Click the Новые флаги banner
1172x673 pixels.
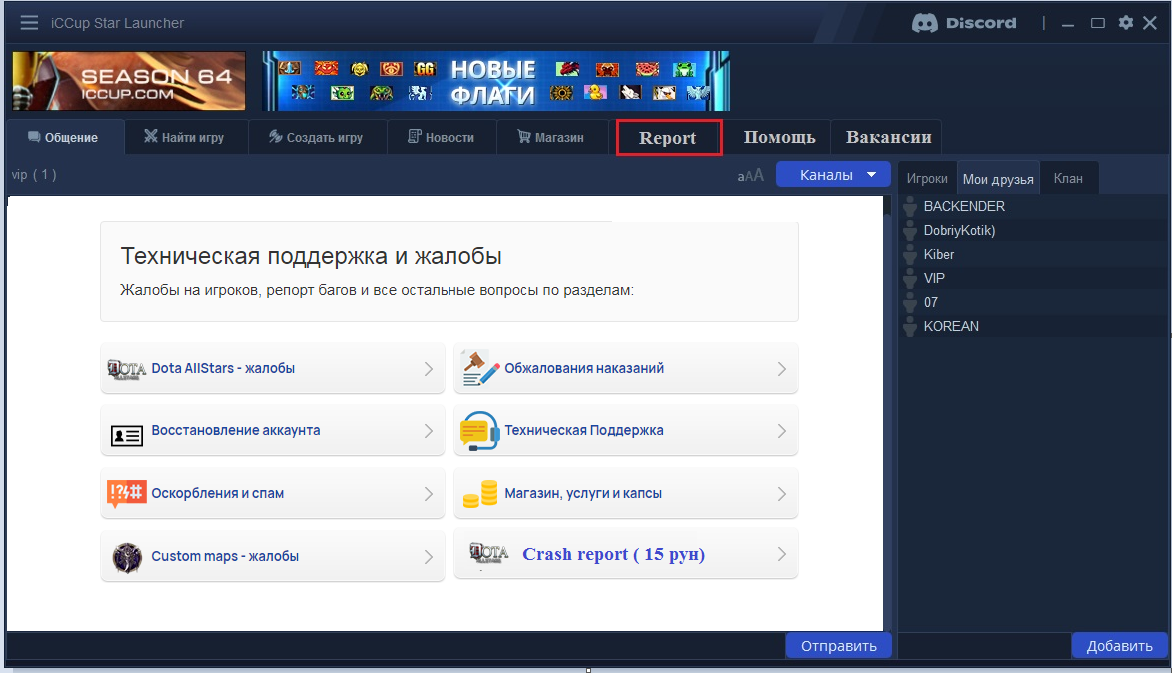click(496, 81)
